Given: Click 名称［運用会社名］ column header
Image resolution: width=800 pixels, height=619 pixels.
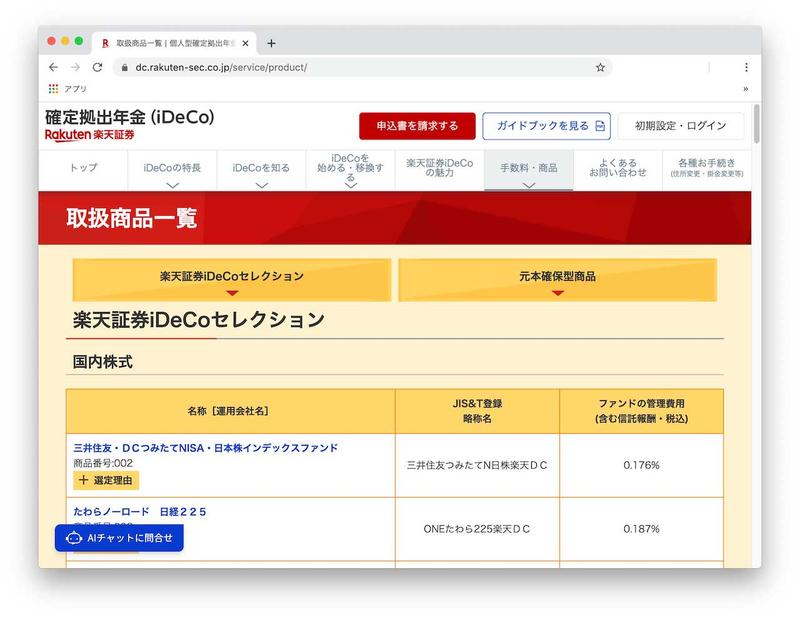Looking at the screenshot, I should coord(231,411).
